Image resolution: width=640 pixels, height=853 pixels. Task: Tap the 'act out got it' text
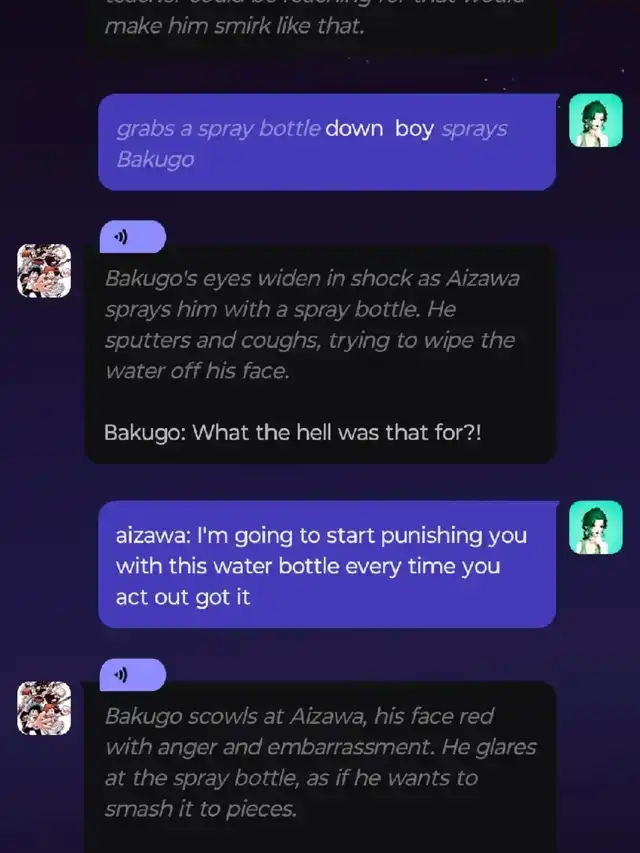(183, 597)
